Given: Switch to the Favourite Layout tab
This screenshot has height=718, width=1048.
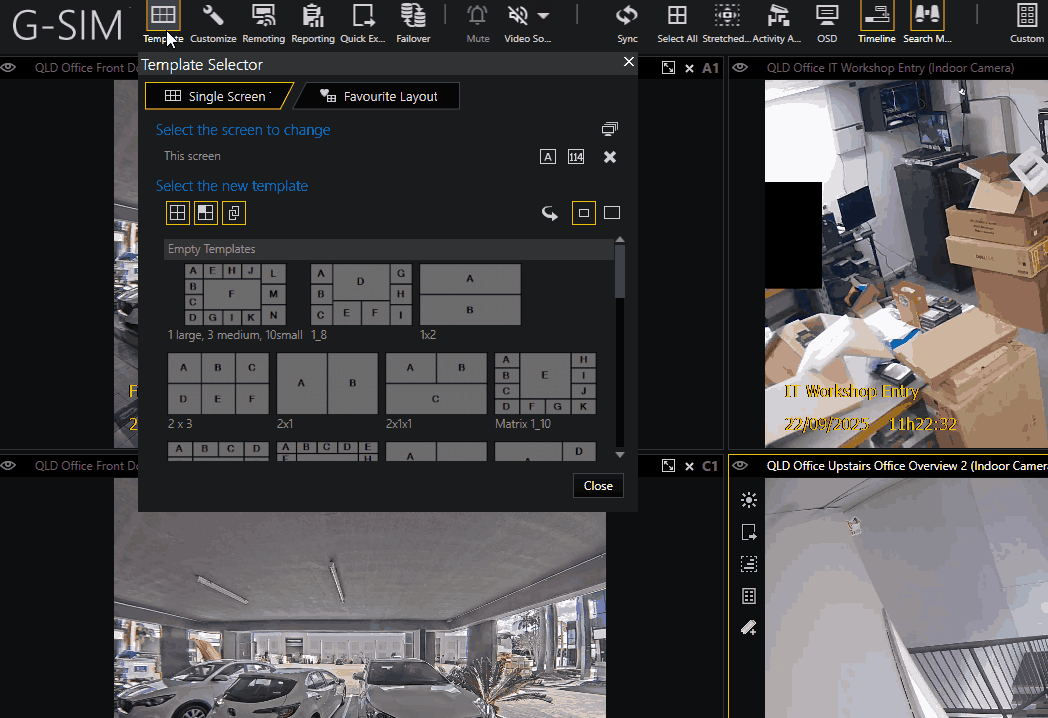Looking at the screenshot, I should (380, 96).
